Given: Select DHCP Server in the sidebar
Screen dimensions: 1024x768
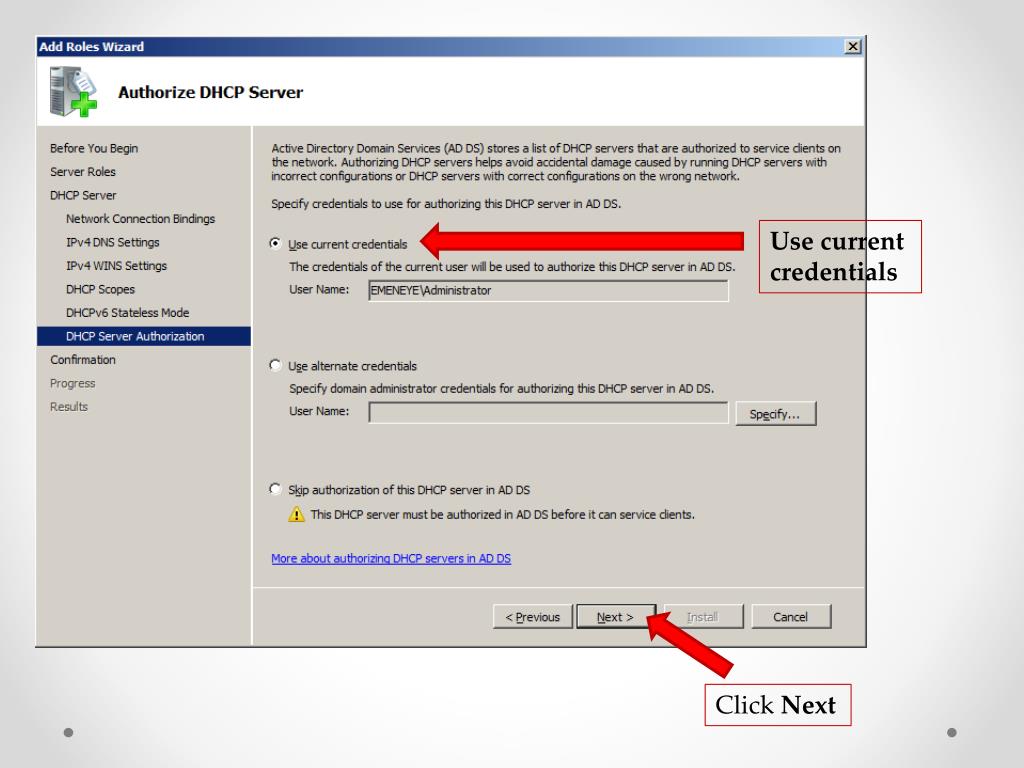Looking at the screenshot, I should click(83, 195).
